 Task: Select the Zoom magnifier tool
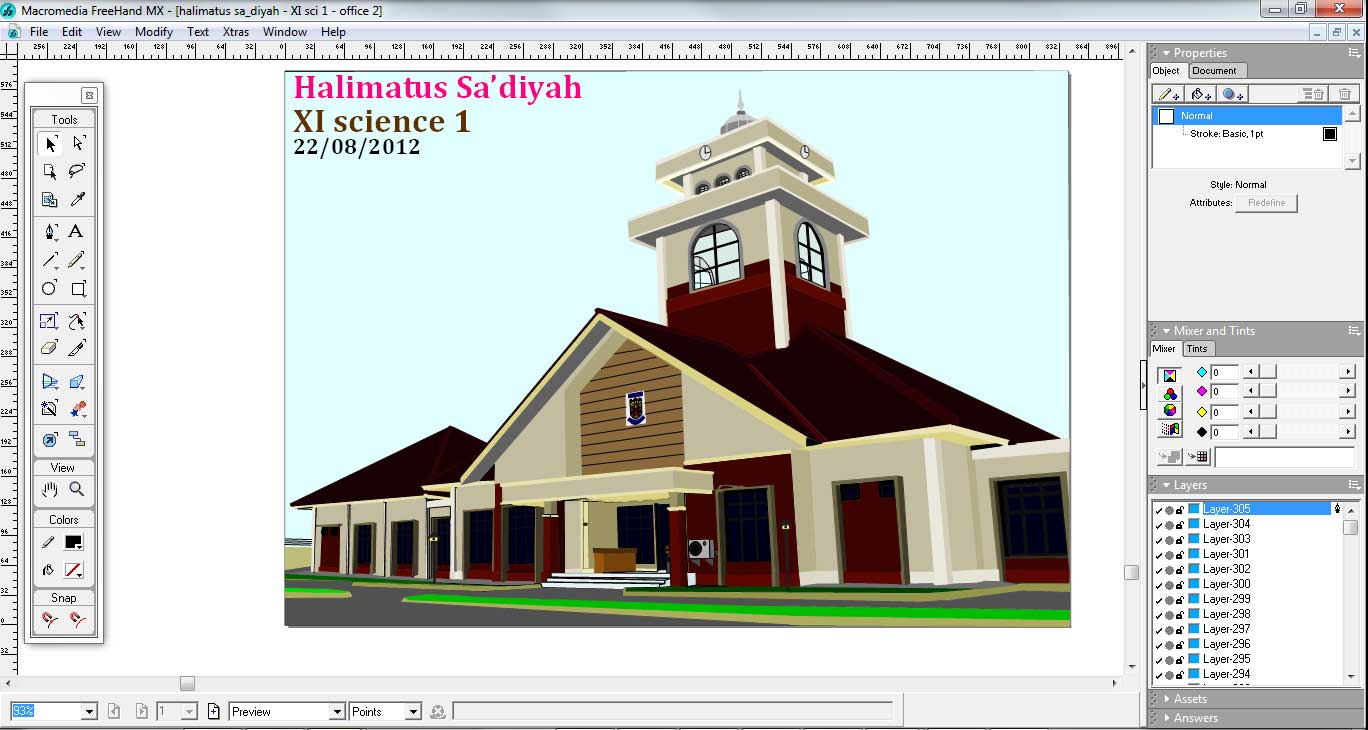tap(78, 489)
